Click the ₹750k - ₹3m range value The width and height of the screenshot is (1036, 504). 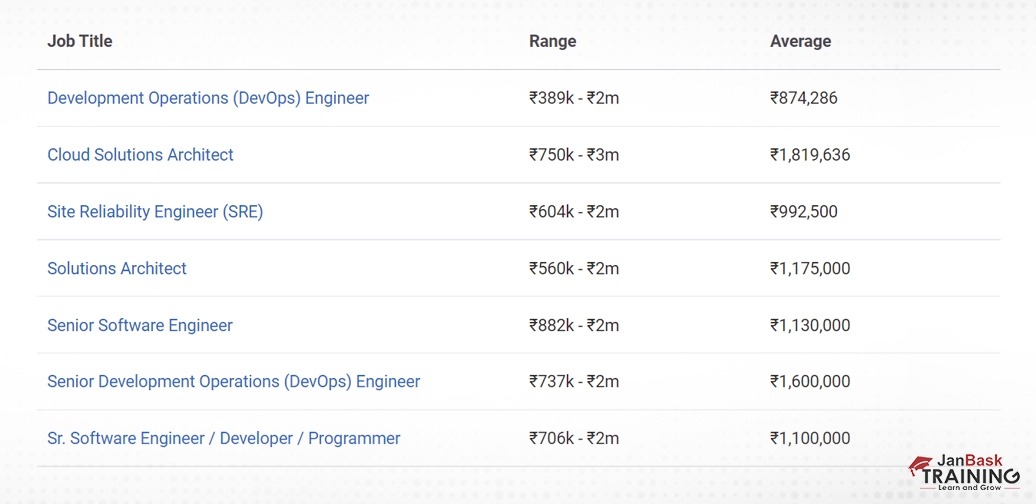click(574, 155)
